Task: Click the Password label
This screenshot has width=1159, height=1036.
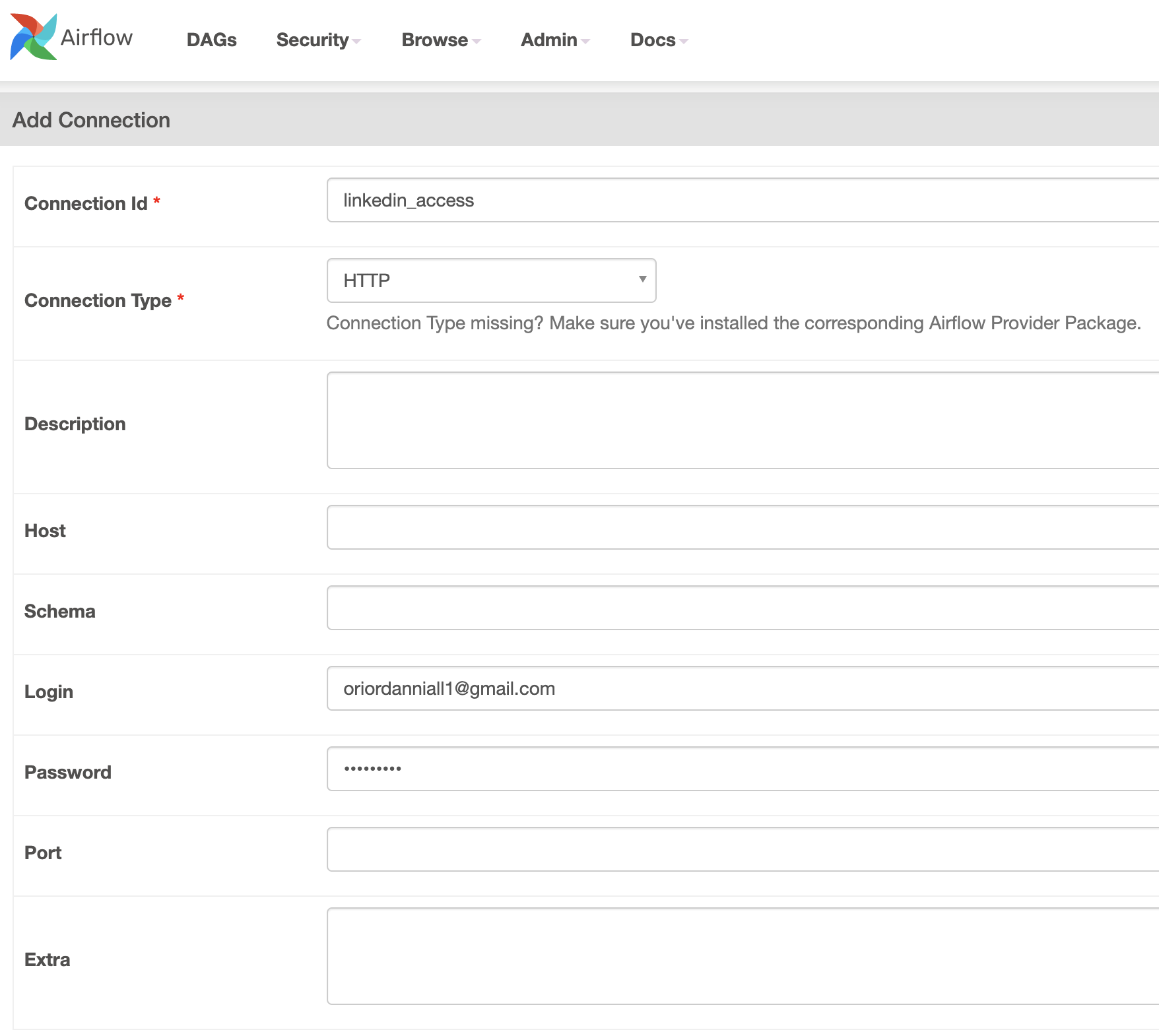Action: [x=67, y=772]
